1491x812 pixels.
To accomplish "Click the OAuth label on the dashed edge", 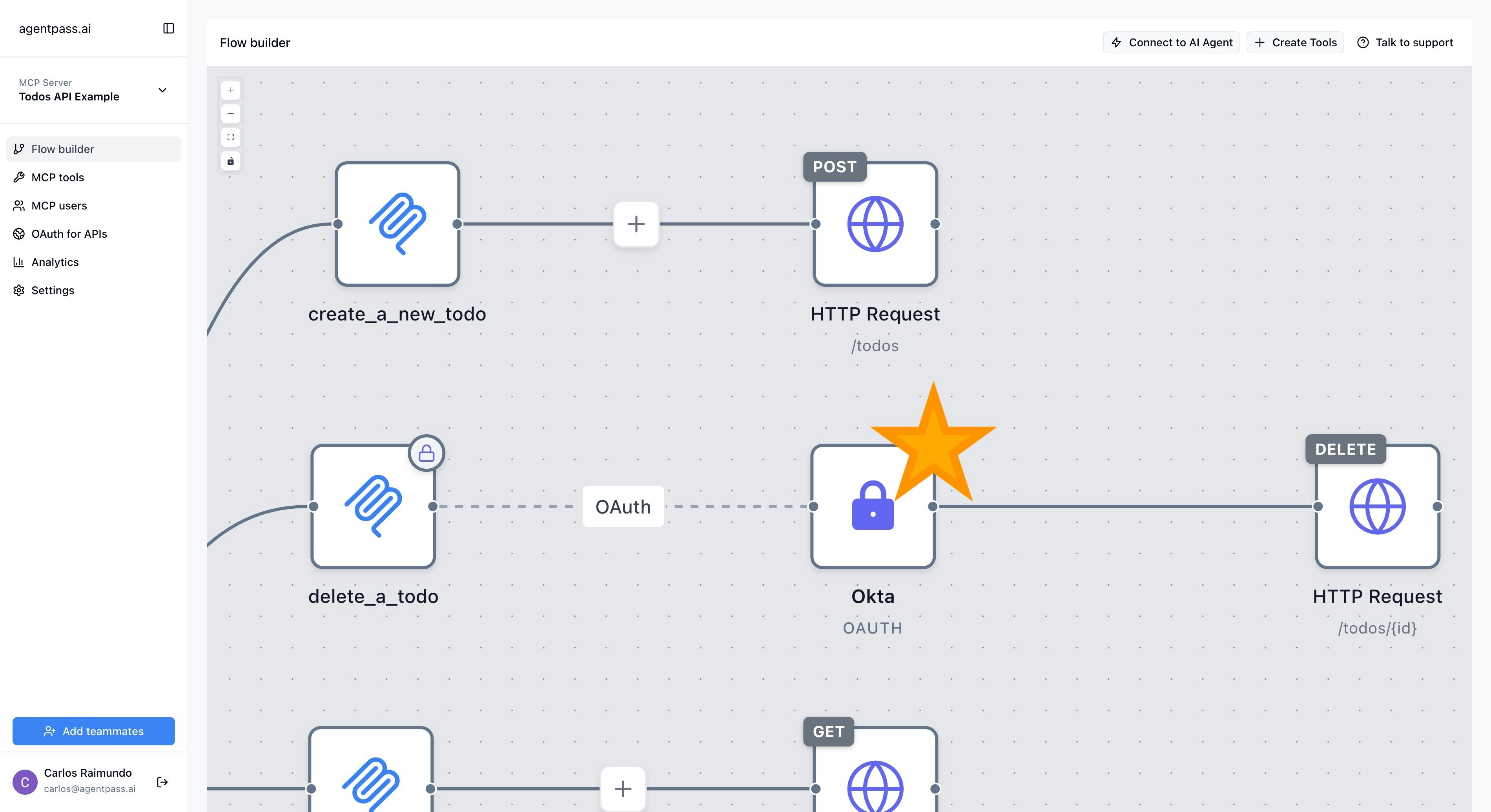I will (x=623, y=506).
